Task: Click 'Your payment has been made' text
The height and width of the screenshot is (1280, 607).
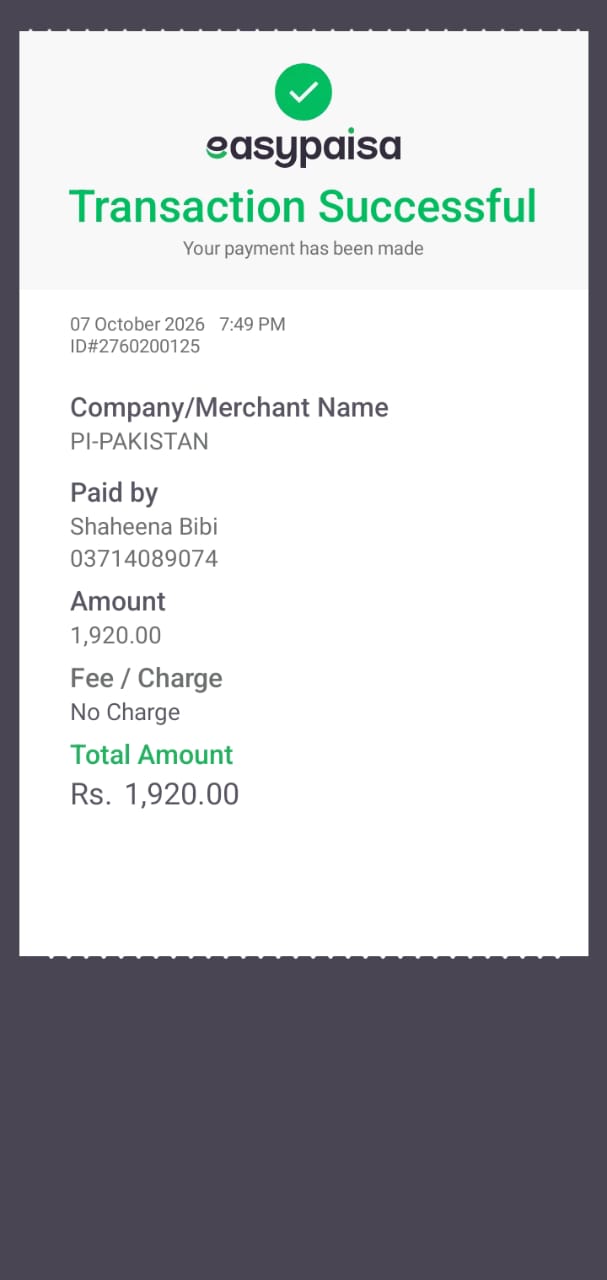Action: pyautogui.click(x=303, y=249)
